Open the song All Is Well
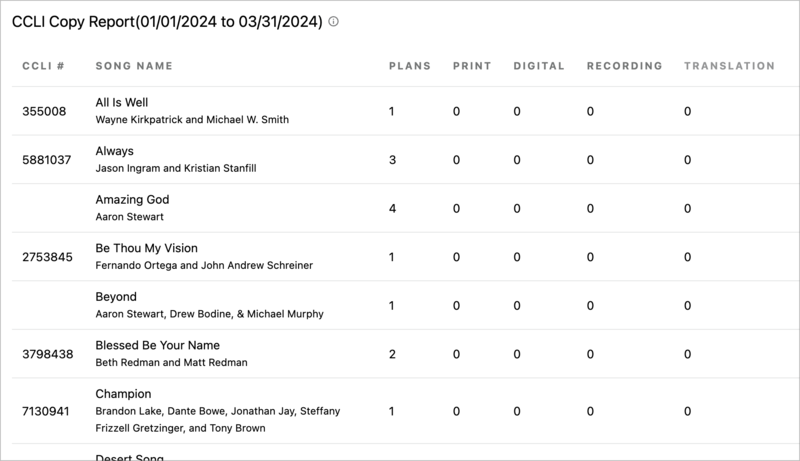 point(122,102)
